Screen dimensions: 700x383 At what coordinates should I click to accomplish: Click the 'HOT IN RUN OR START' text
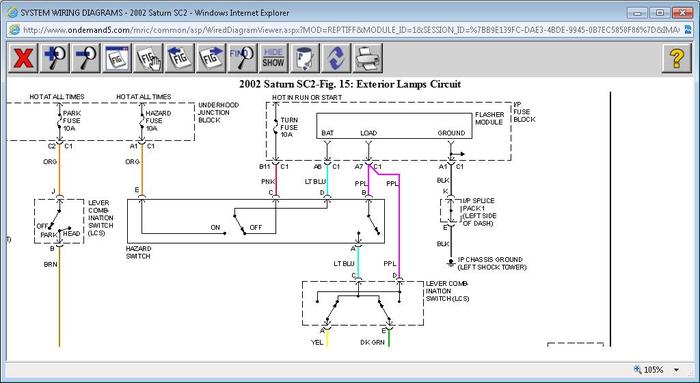click(x=307, y=97)
